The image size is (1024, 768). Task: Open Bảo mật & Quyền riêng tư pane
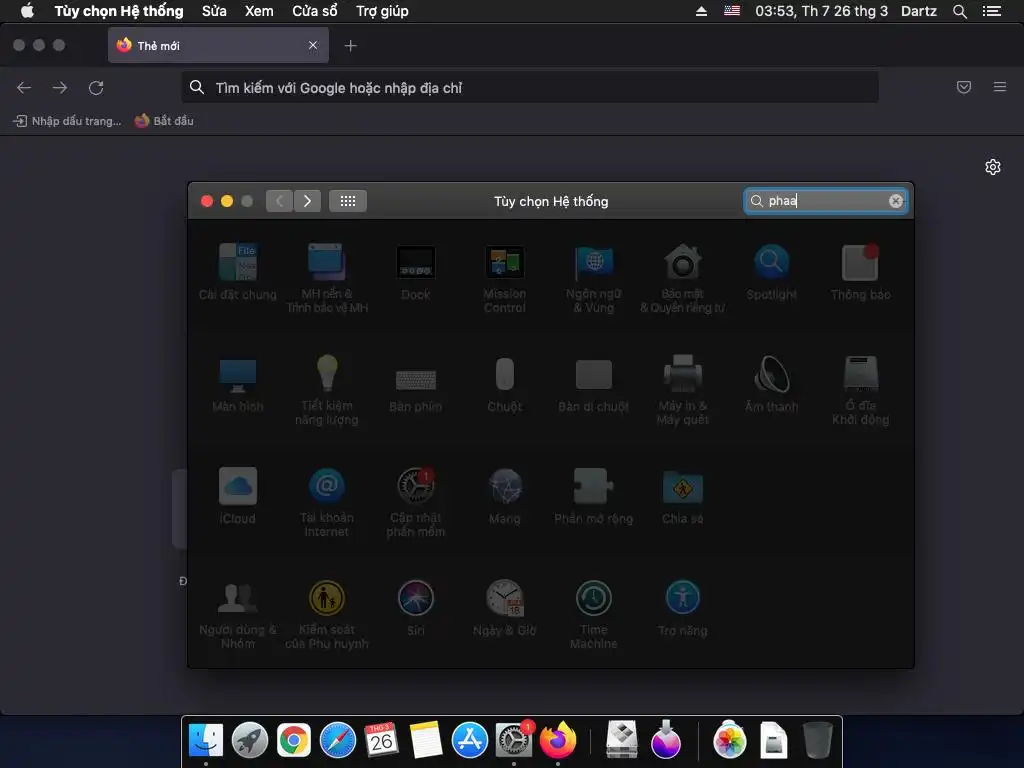point(682,278)
